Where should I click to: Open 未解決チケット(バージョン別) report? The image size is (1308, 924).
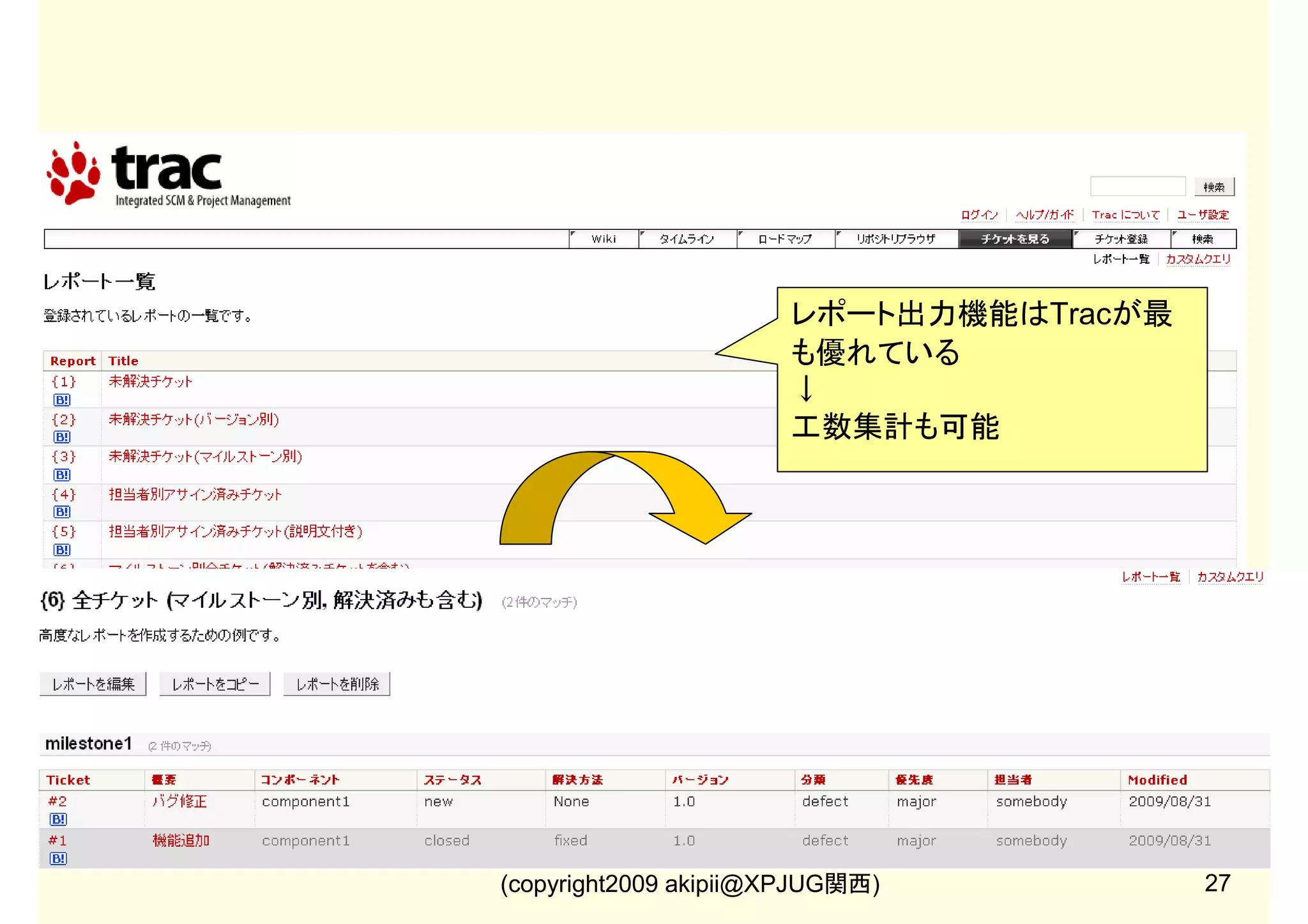(194, 420)
